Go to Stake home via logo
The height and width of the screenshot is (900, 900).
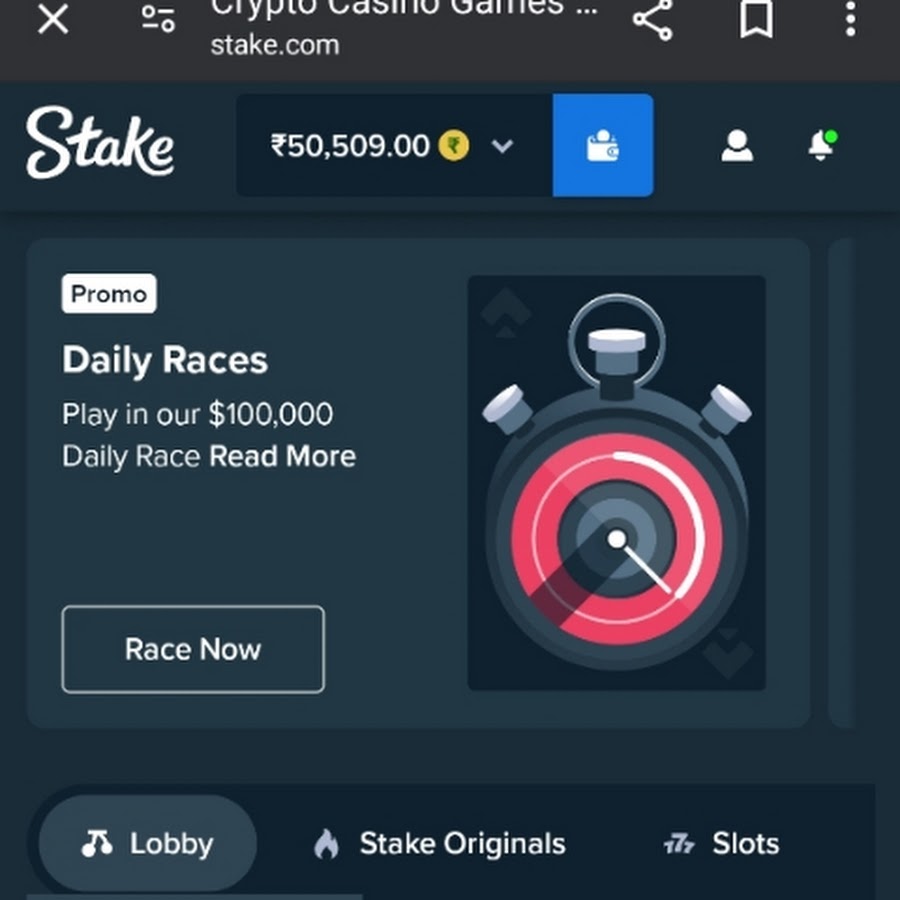[x=100, y=143]
